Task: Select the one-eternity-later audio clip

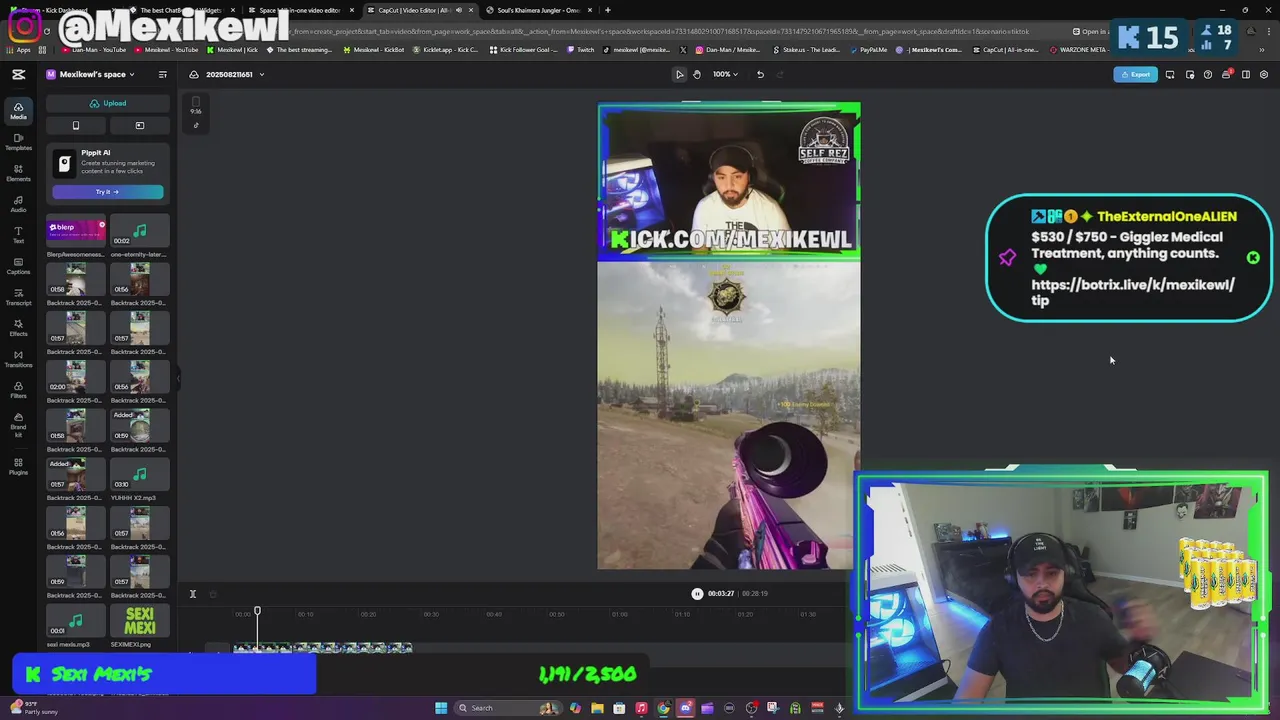Action: coord(139,233)
